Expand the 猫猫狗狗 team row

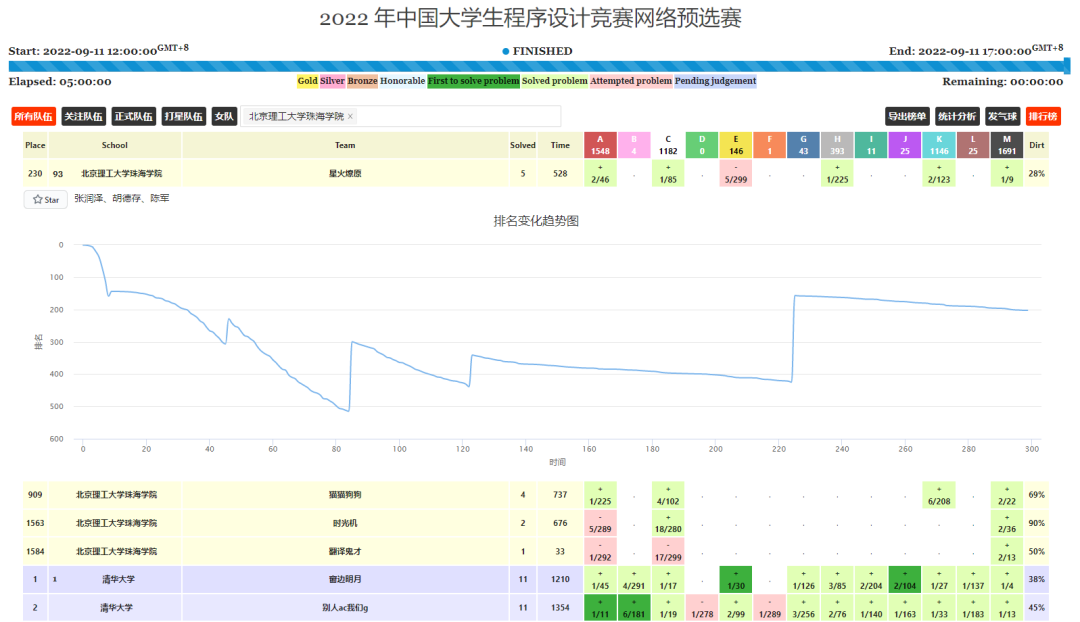(x=535, y=495)
